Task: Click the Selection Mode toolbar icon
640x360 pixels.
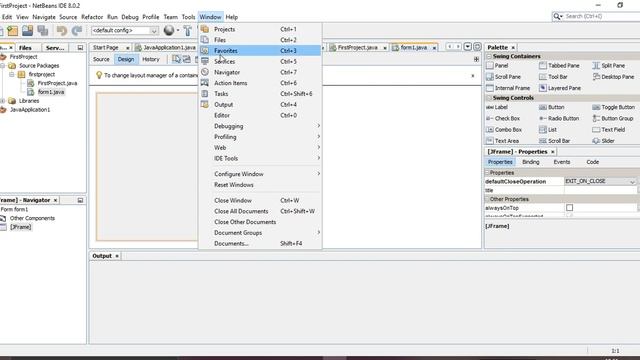Action: (176, 60)
